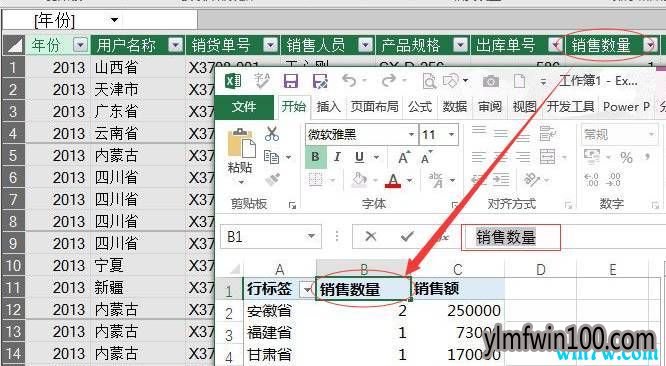Align text right in cell

[x=523, y=157]
